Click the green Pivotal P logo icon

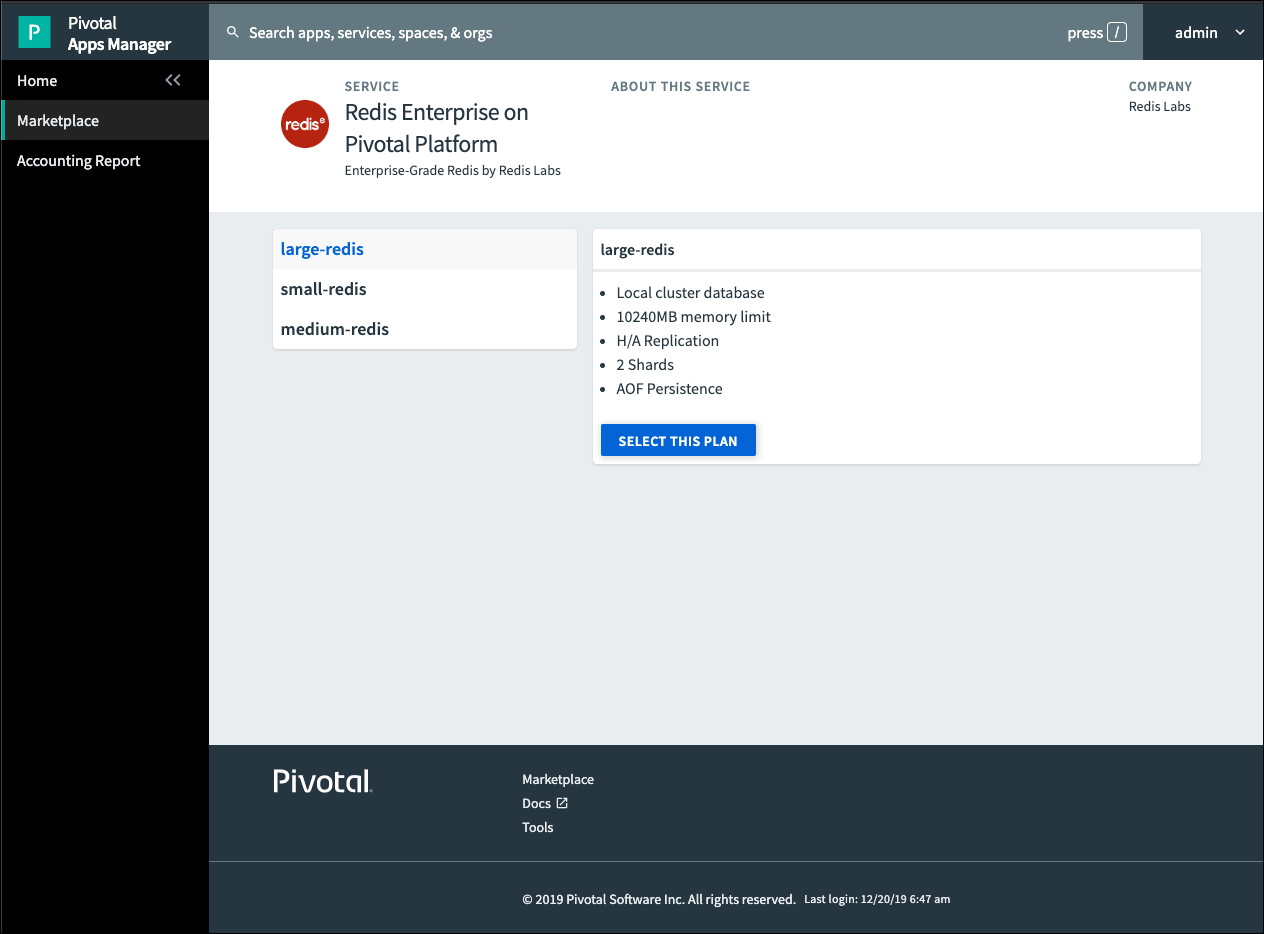[34, 33]
